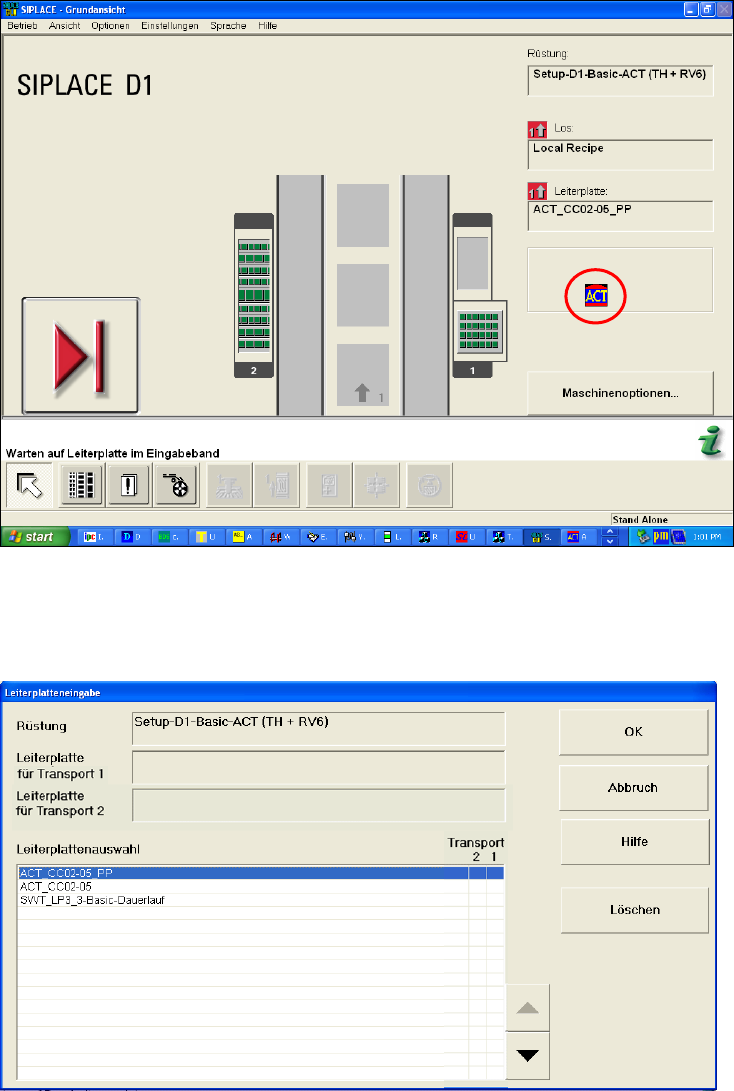Image resolution: width=734 pixels, height=1091 pixels.
Task: Open the Windows start button
Action: pyautogui.click(x=35, y=536)
